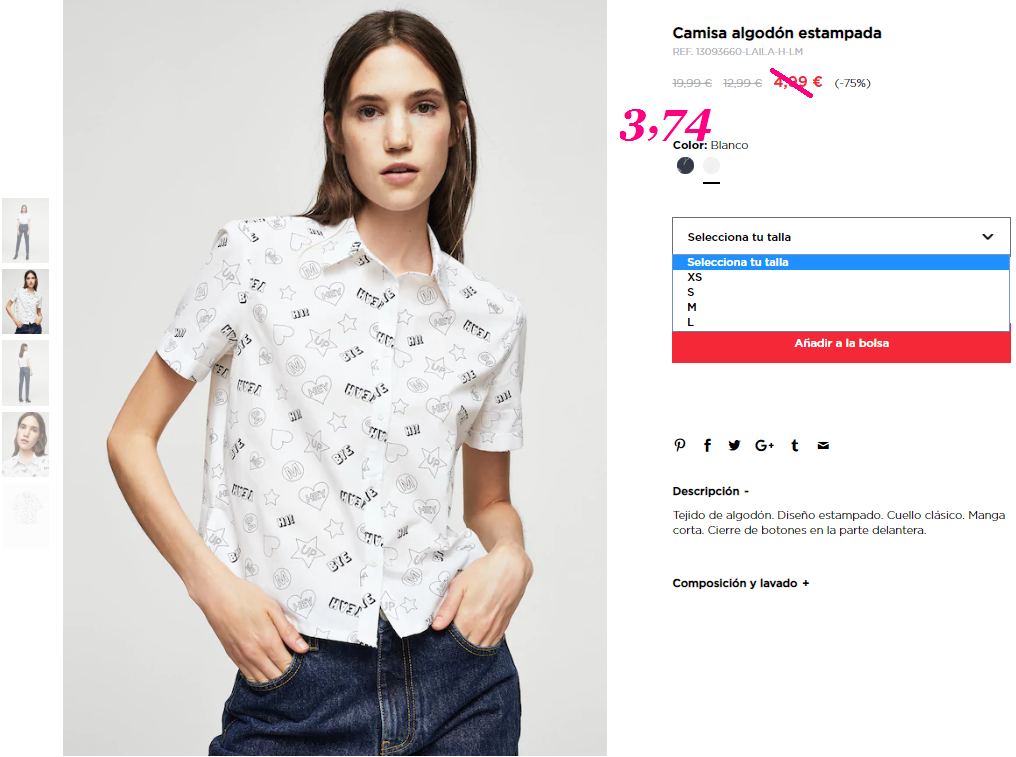Image resolution: width=1016 pixels, height=757 pixels.
Task: Share product by email envelope icon
Action: coord(823,445)
